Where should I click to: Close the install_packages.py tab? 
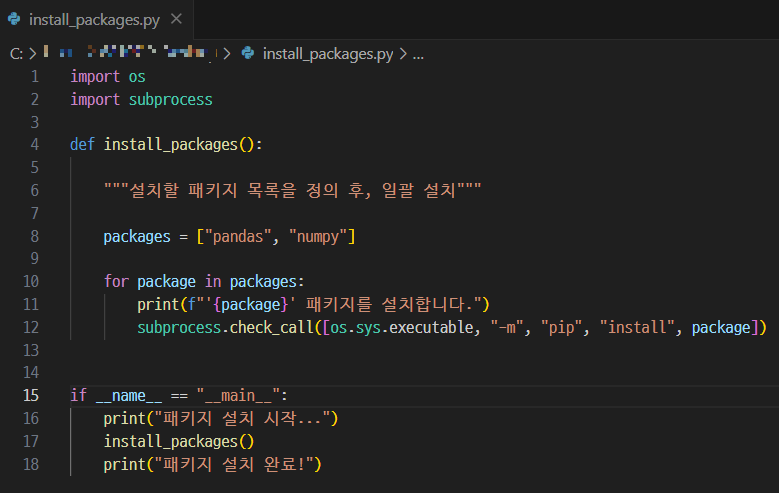176,19
